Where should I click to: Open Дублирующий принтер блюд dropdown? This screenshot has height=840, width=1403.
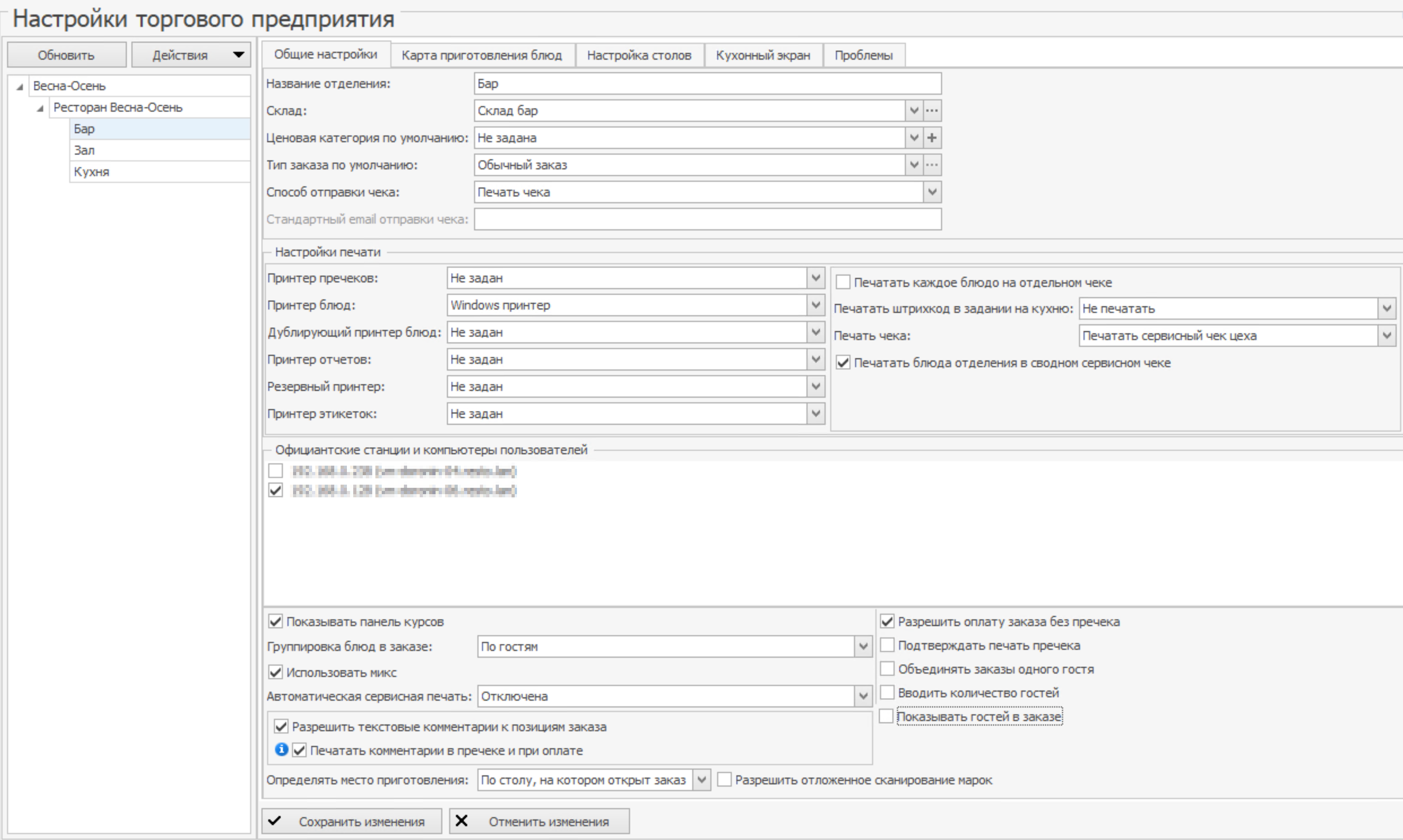(815, 332)
